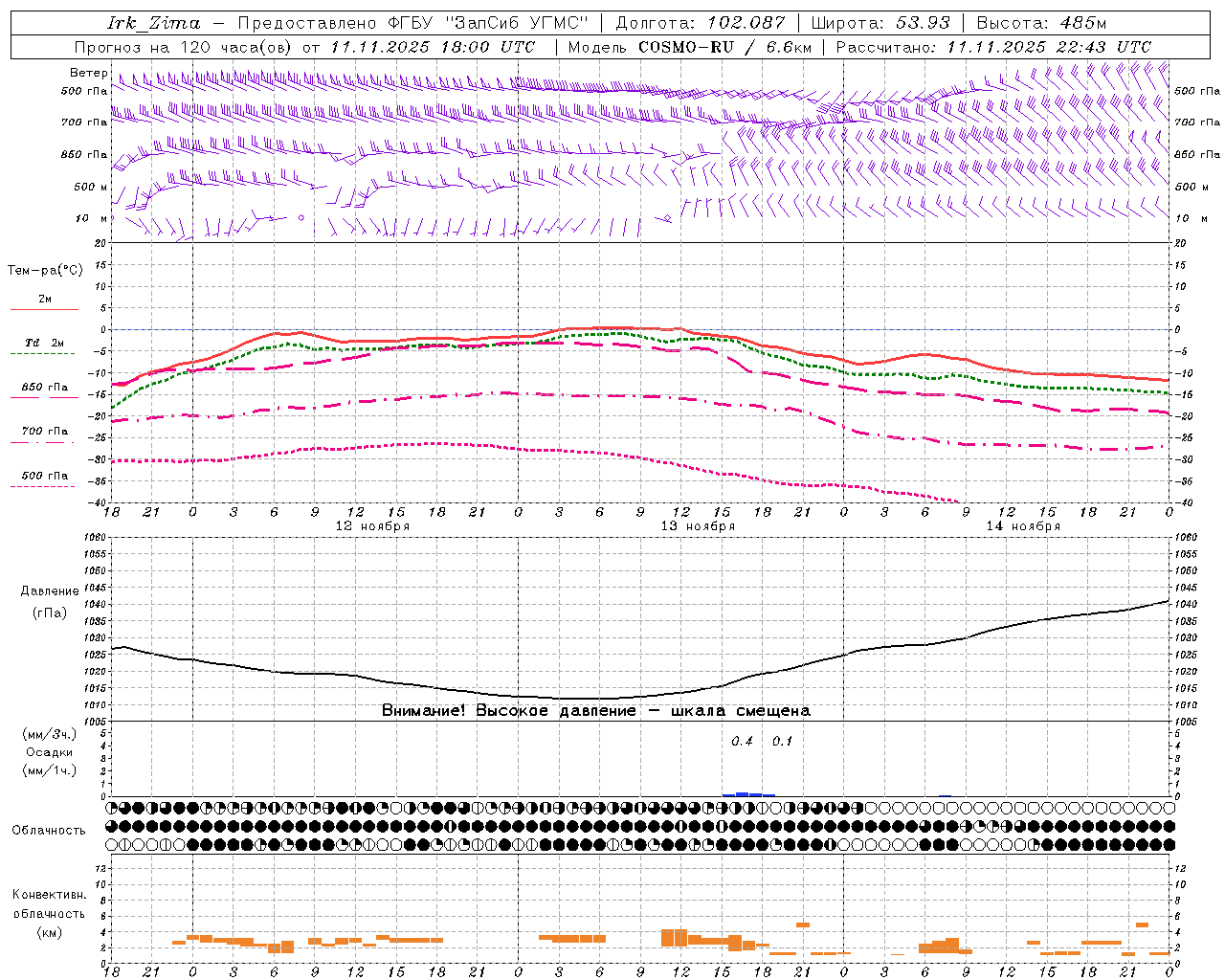Image resolution: width=1225 pixels, height=980 pixels.
Task: Click the model name COSMO-RU
Action: (687, 47)
